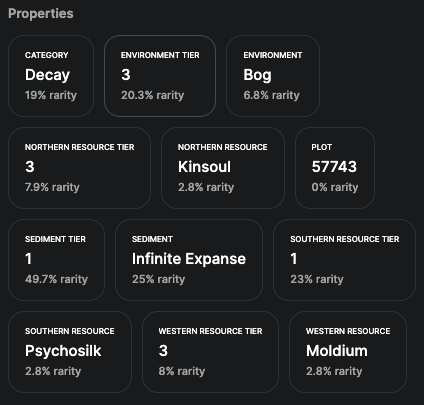This screenshot has height=405, width=424.
Task: Select the Environment Tier 3 card
Action: 160,76
